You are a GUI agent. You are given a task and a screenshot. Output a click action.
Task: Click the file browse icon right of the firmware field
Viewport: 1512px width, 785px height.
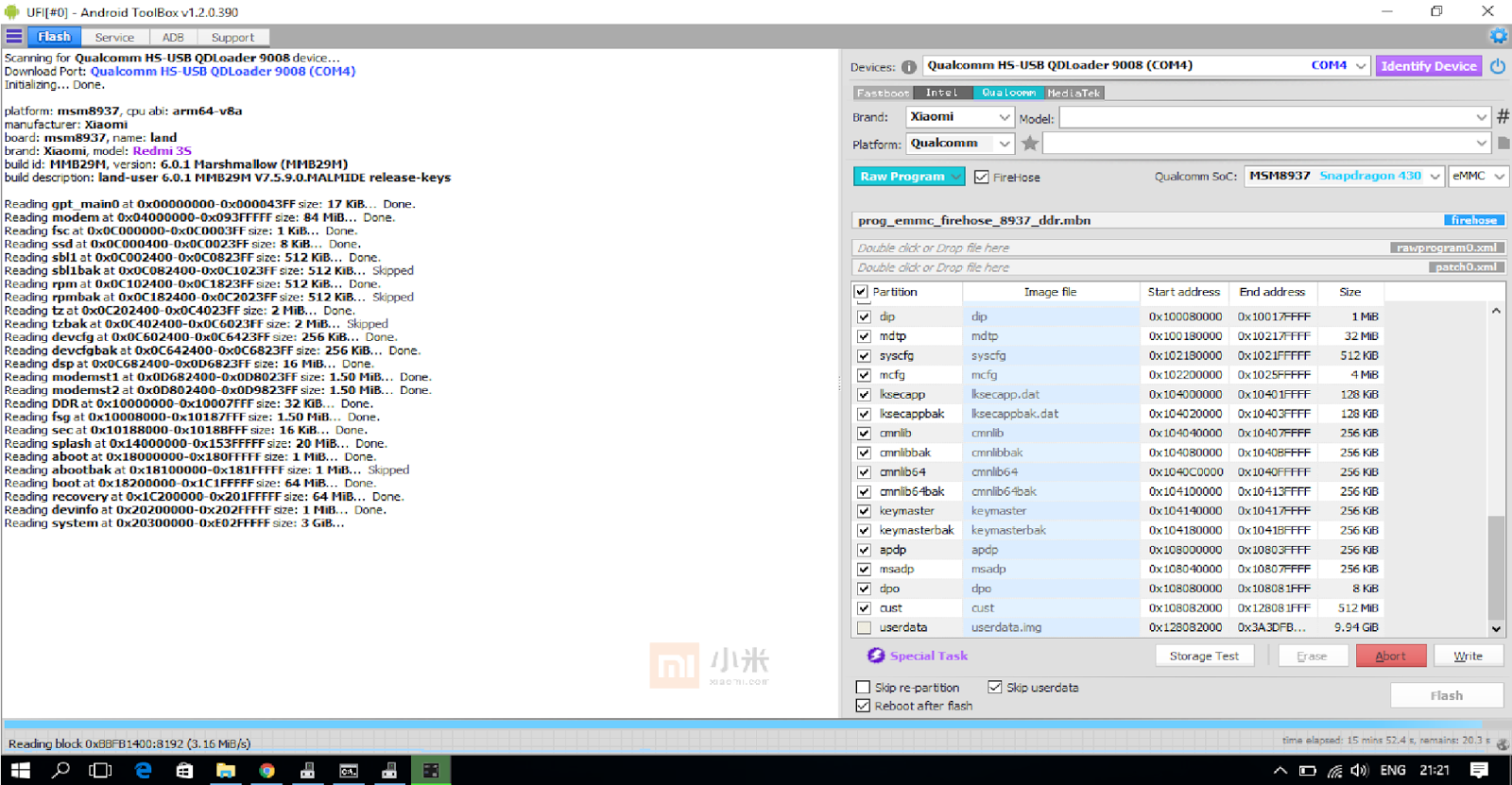tap(1503, 143)
